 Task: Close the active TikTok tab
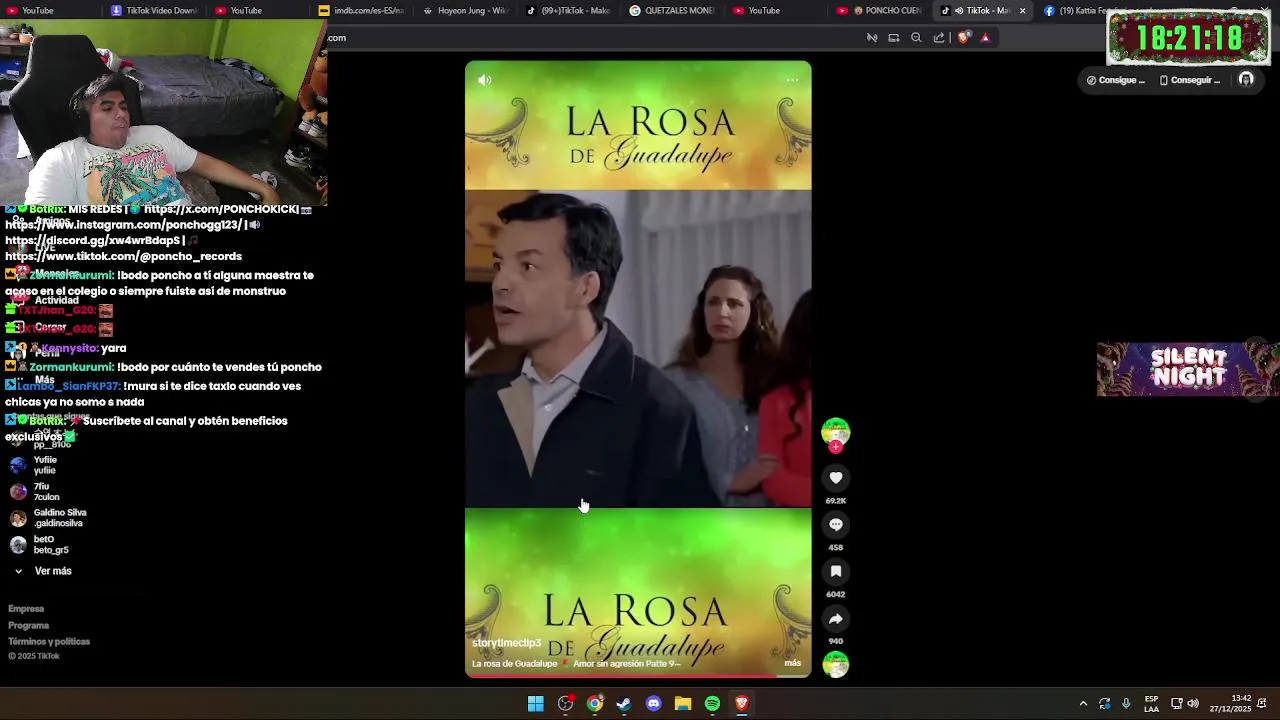point(1022,11)
